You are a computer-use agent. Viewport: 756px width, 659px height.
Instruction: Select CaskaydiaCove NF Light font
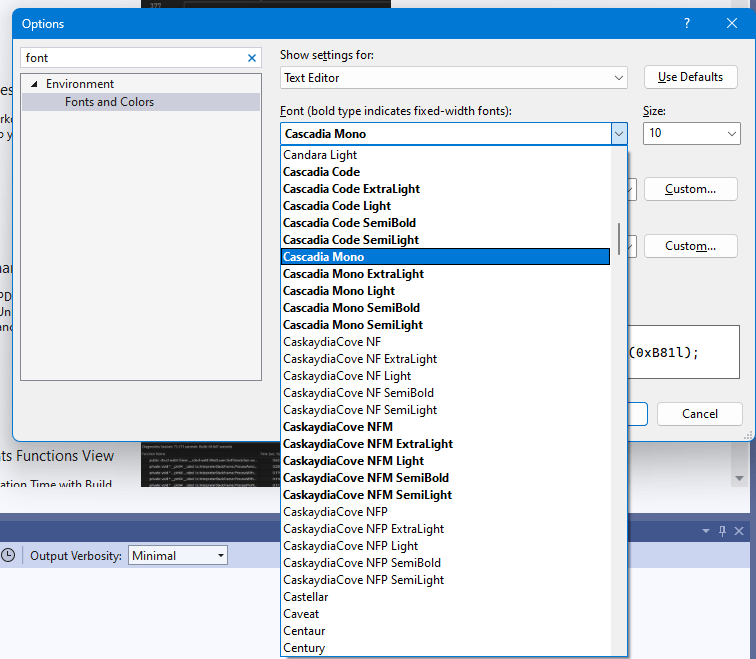click(445, 376)
